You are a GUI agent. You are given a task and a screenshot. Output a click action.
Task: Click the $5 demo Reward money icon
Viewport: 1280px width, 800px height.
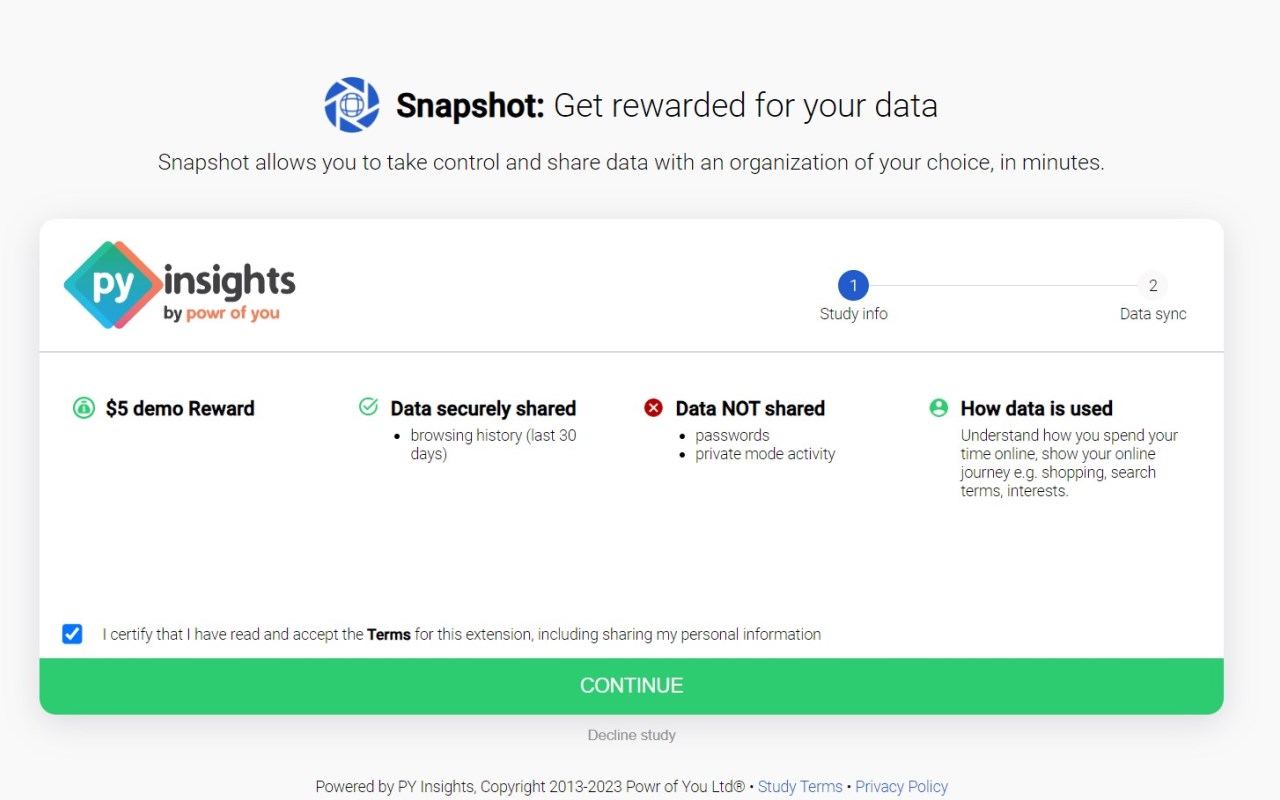point(84,408)
